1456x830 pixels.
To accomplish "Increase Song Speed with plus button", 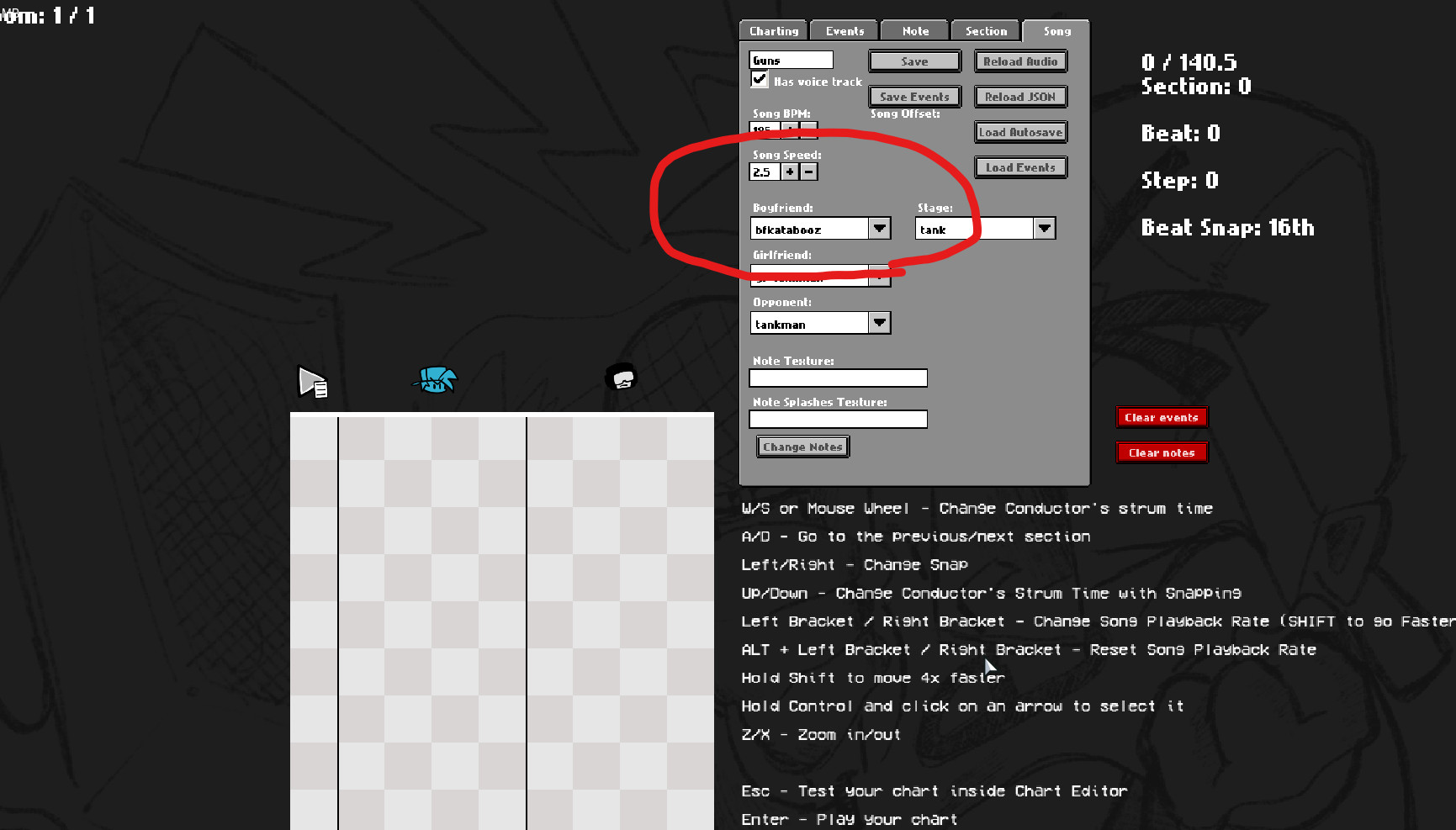I will [790, 172].
